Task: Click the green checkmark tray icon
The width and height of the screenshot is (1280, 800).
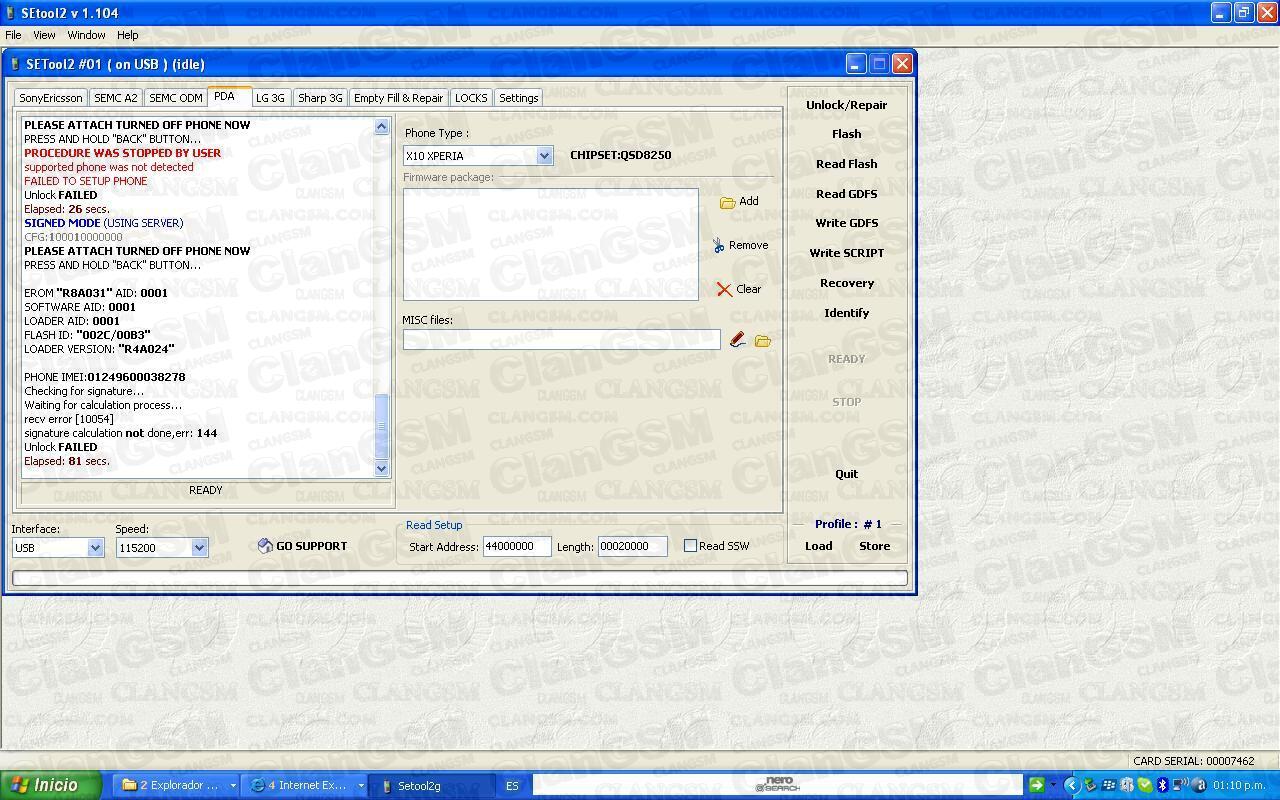Action: click(1145, 785)
